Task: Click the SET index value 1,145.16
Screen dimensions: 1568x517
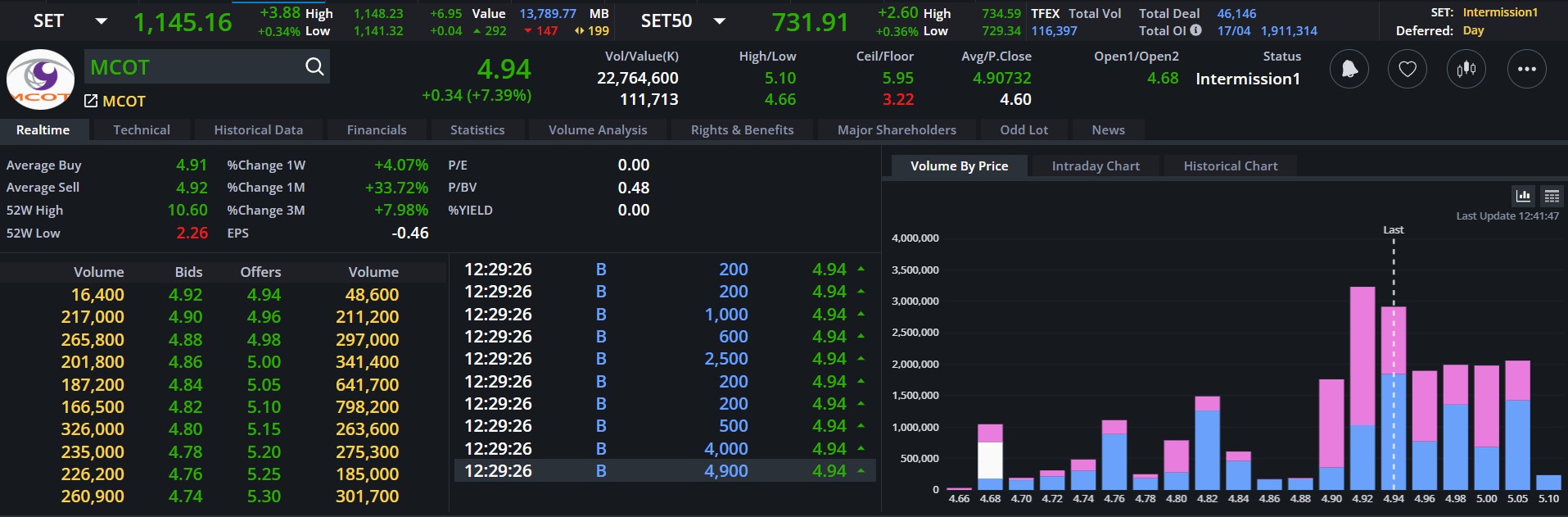Action: (x=183, y=22)
